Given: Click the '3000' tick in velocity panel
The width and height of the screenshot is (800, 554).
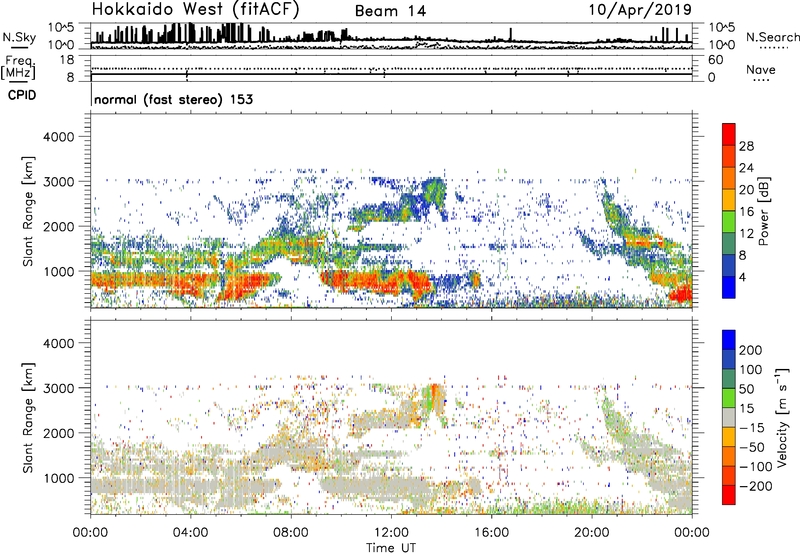Looking at the screenshot, I should (x=59, y=388).
